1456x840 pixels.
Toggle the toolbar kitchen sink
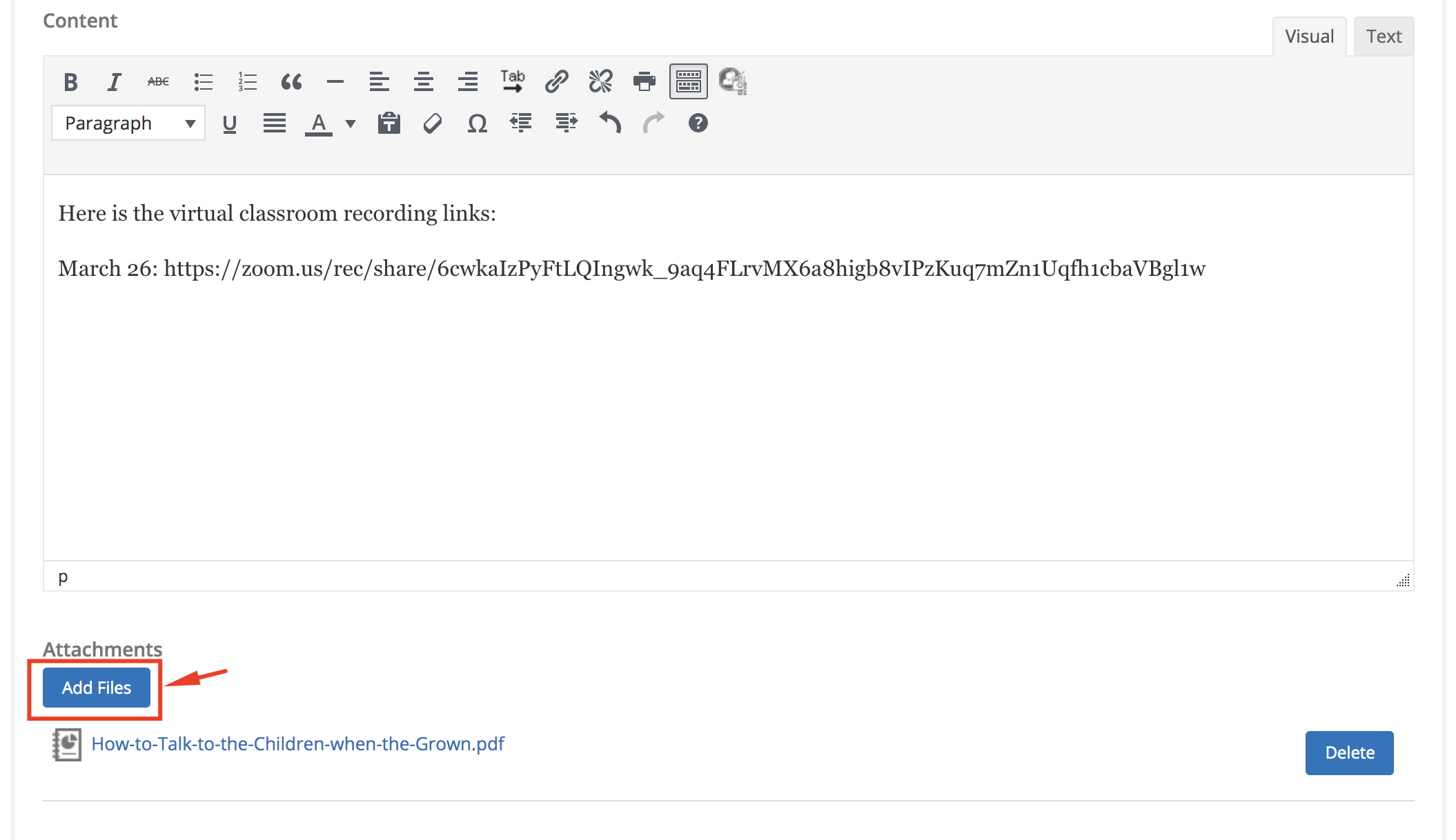[x=688, y=82]
